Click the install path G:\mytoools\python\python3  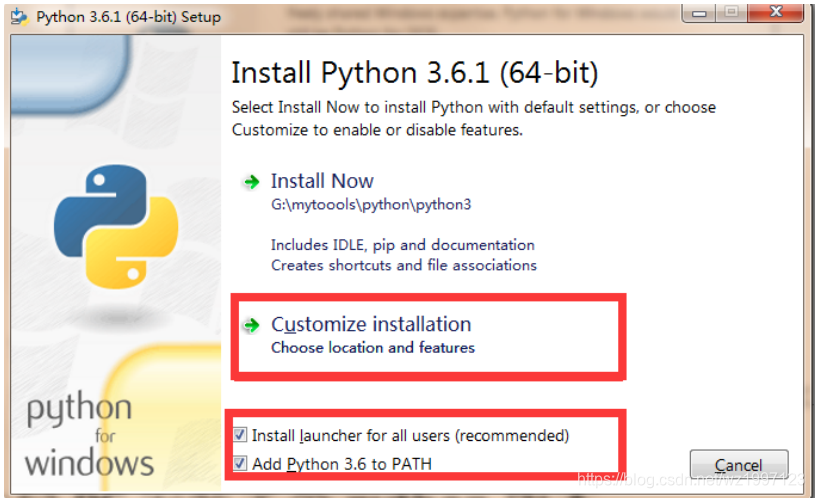point(371,204)
